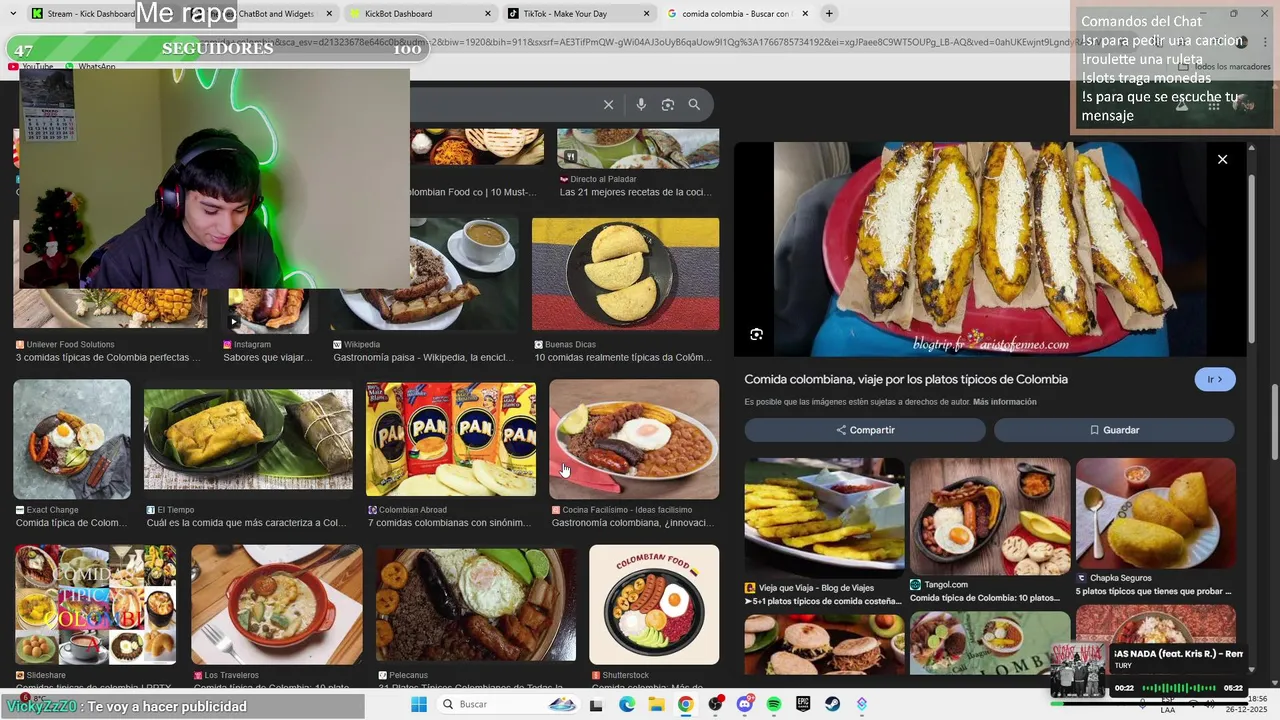Close the image preview panel
The width and height of the screenshot is (1280, 720).
point(1222,159)
